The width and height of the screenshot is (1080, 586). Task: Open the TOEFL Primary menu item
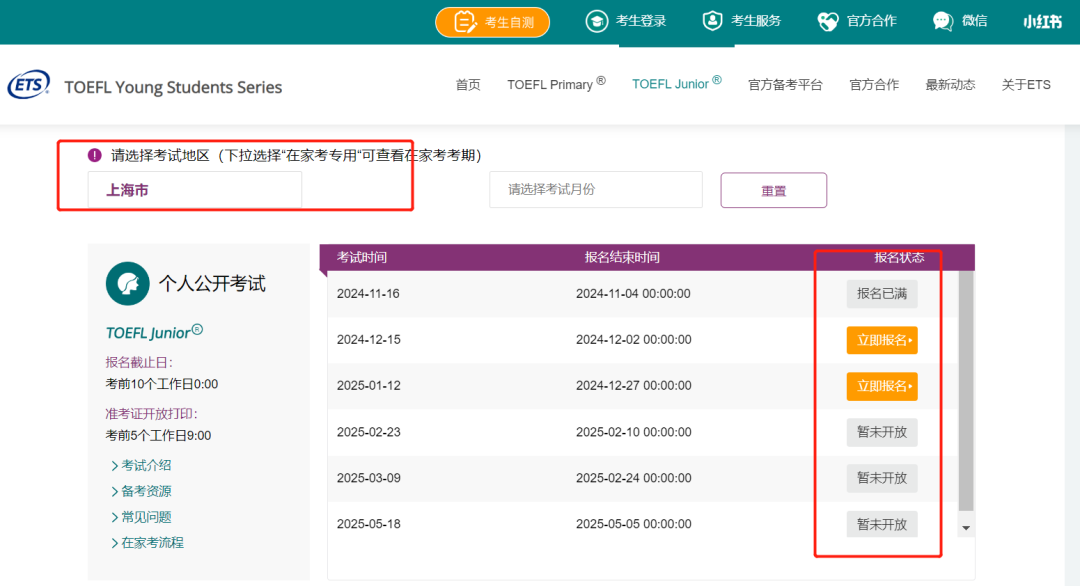click(x=555, y=85)
